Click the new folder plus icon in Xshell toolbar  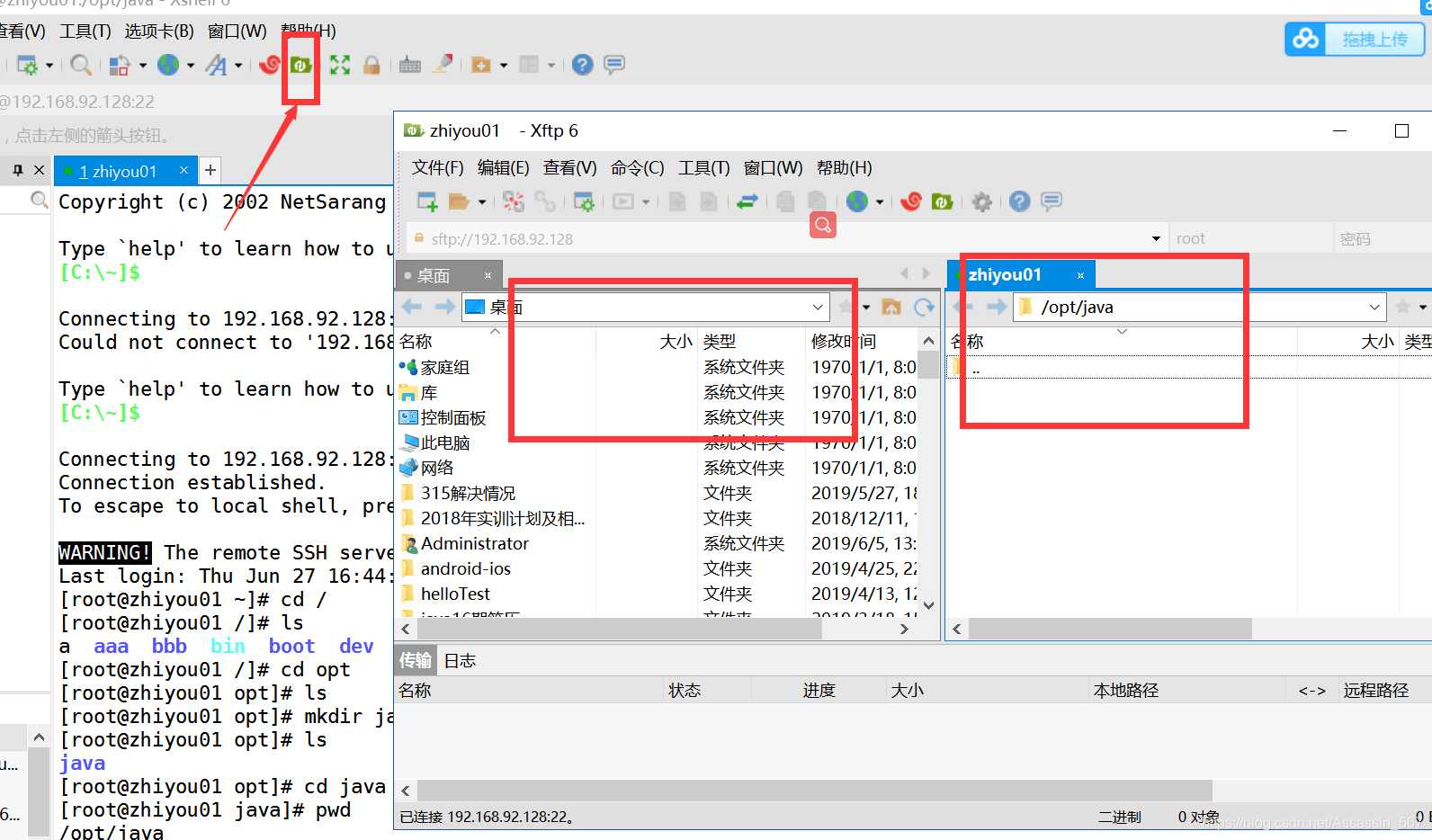tap(482, 65)
